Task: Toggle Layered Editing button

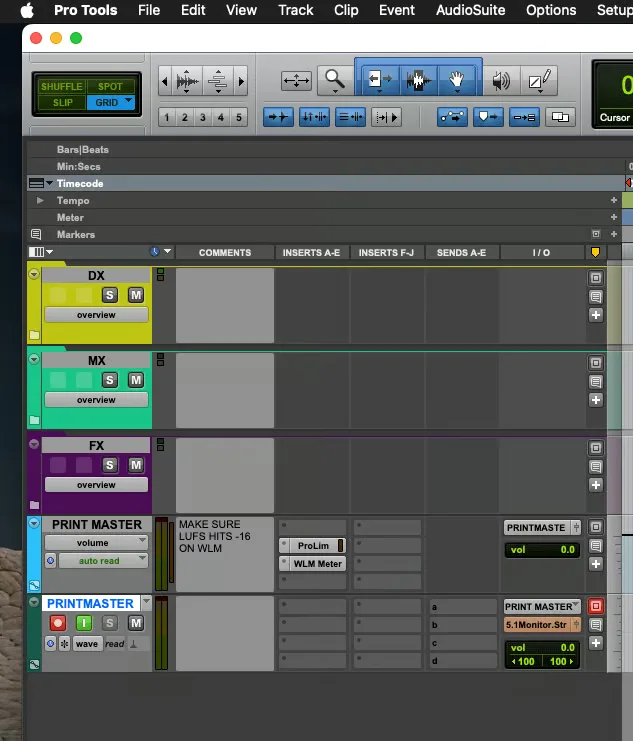Action: point(560,117)
